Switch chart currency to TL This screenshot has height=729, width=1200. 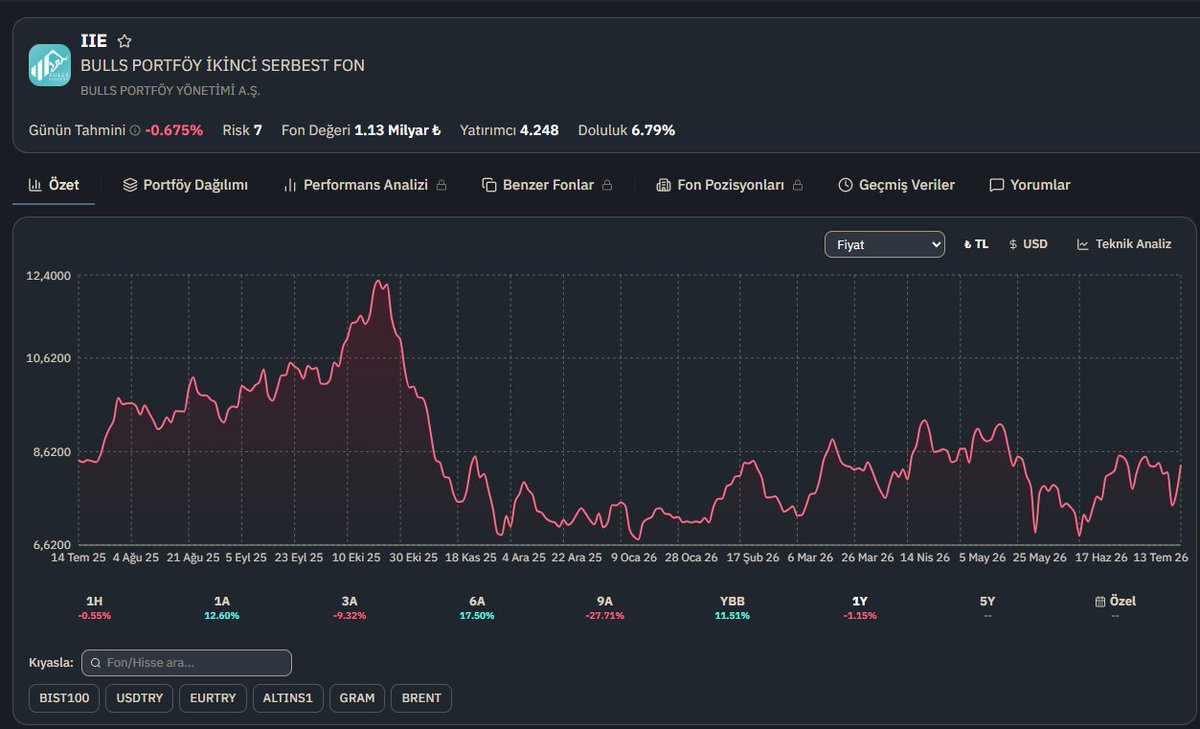976,244
